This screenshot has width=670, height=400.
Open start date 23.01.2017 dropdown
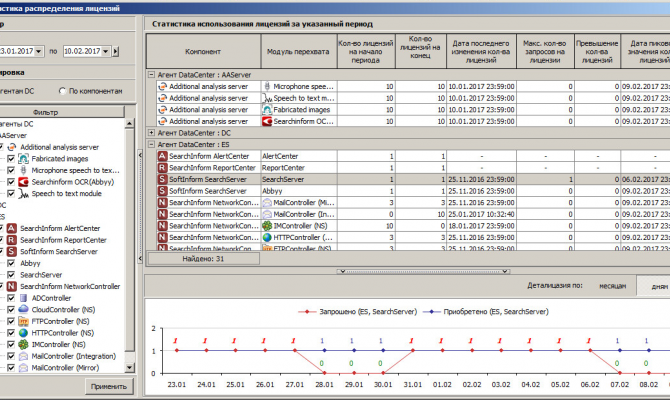(x=38, y=51)
